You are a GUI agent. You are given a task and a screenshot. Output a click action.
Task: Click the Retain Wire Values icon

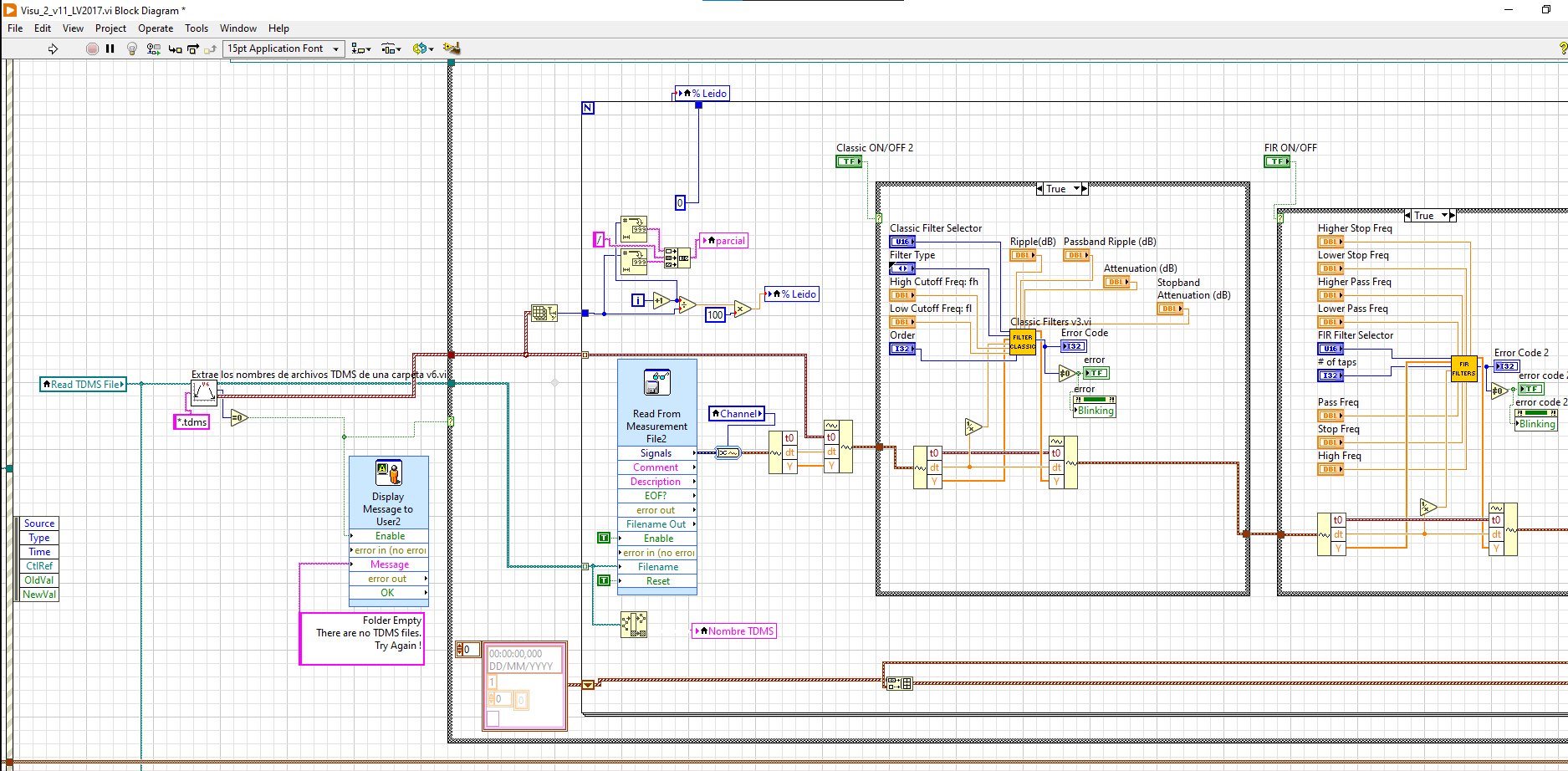[x=153, y=49]
